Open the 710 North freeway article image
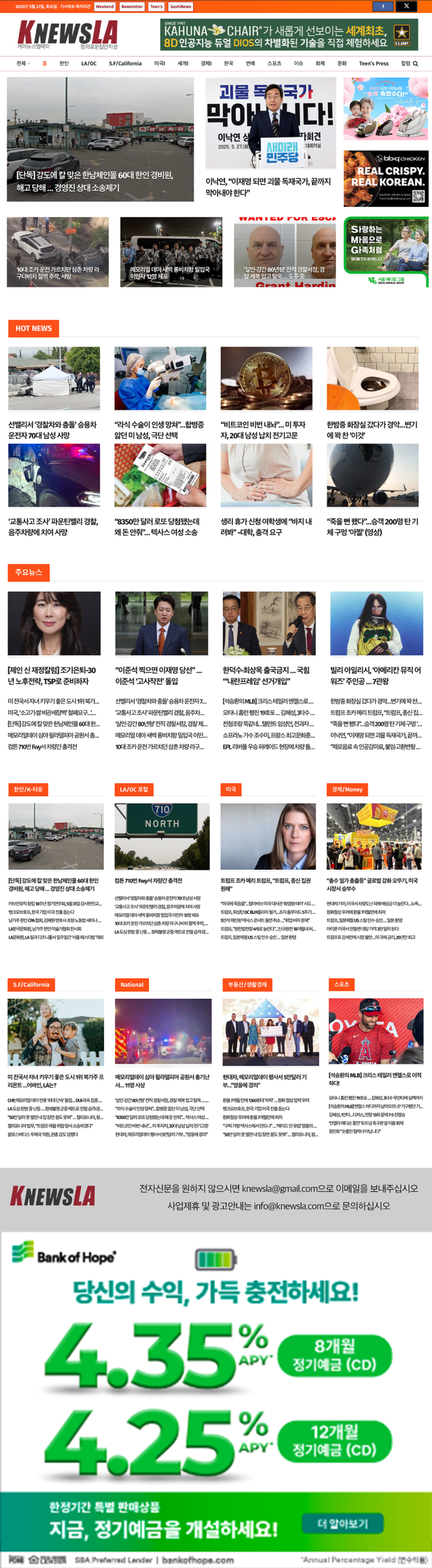Screen dimensions: 432x1568 pyautogui.click(x=162, y=836)
